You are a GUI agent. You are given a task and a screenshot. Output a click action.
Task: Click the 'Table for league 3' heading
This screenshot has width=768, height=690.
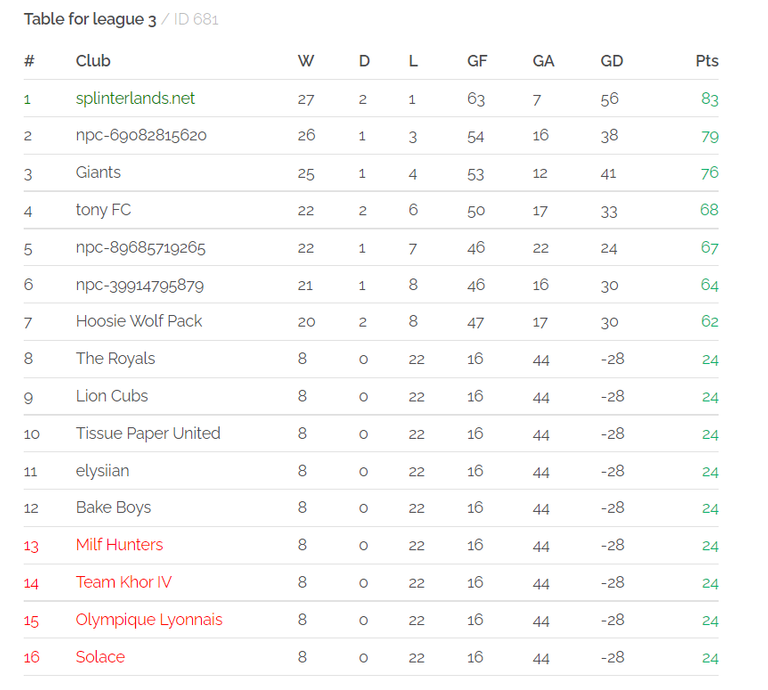[90, 19]
